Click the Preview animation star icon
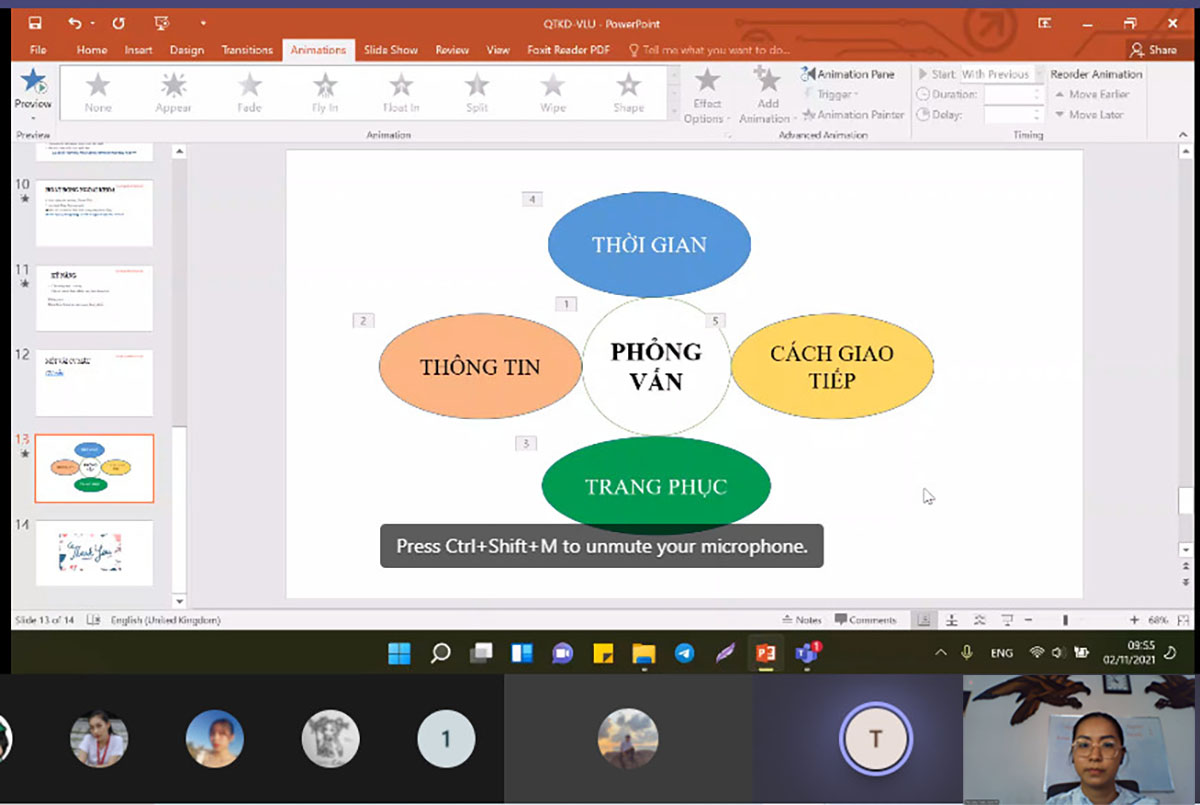The height and width of the screenshot is (805, 1200). [33, 81]
